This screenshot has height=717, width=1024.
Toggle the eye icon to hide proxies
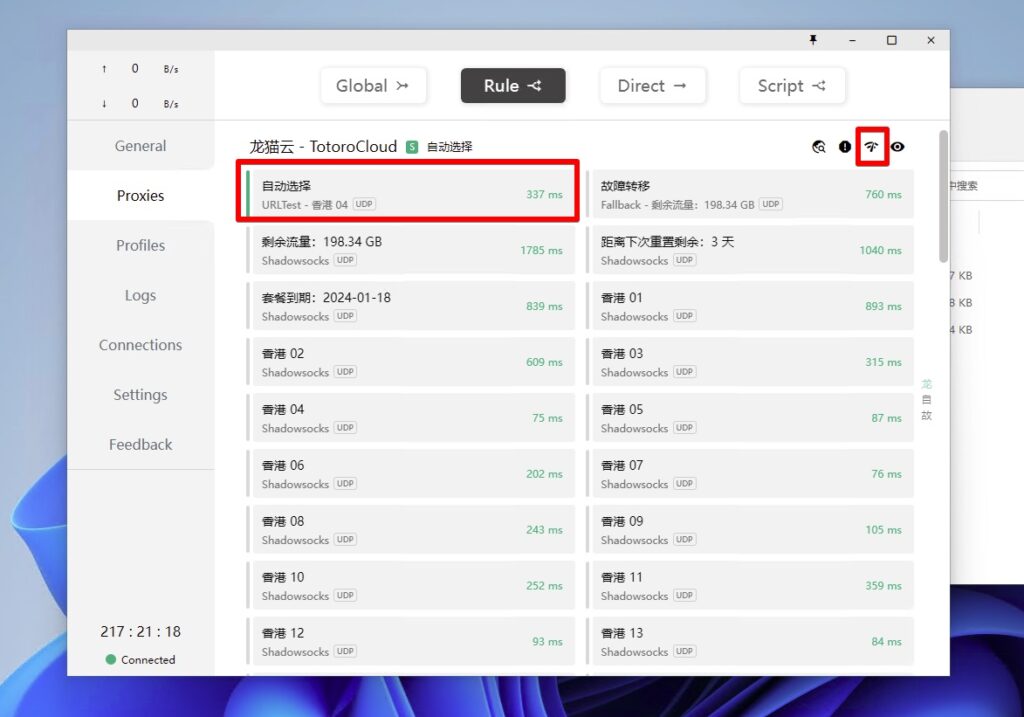click(x=898, y=147)
